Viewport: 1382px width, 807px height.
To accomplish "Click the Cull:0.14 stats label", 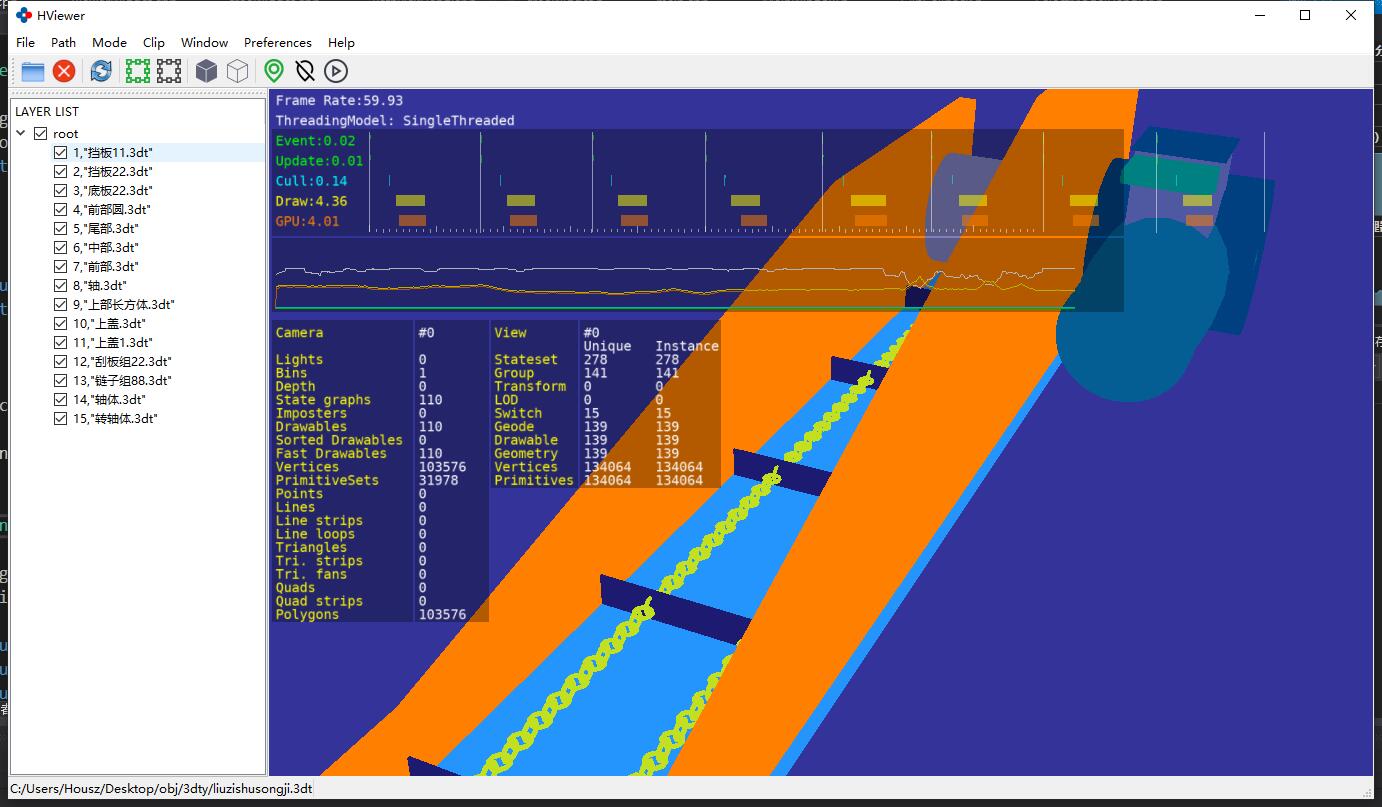I will tap(312, 181).
